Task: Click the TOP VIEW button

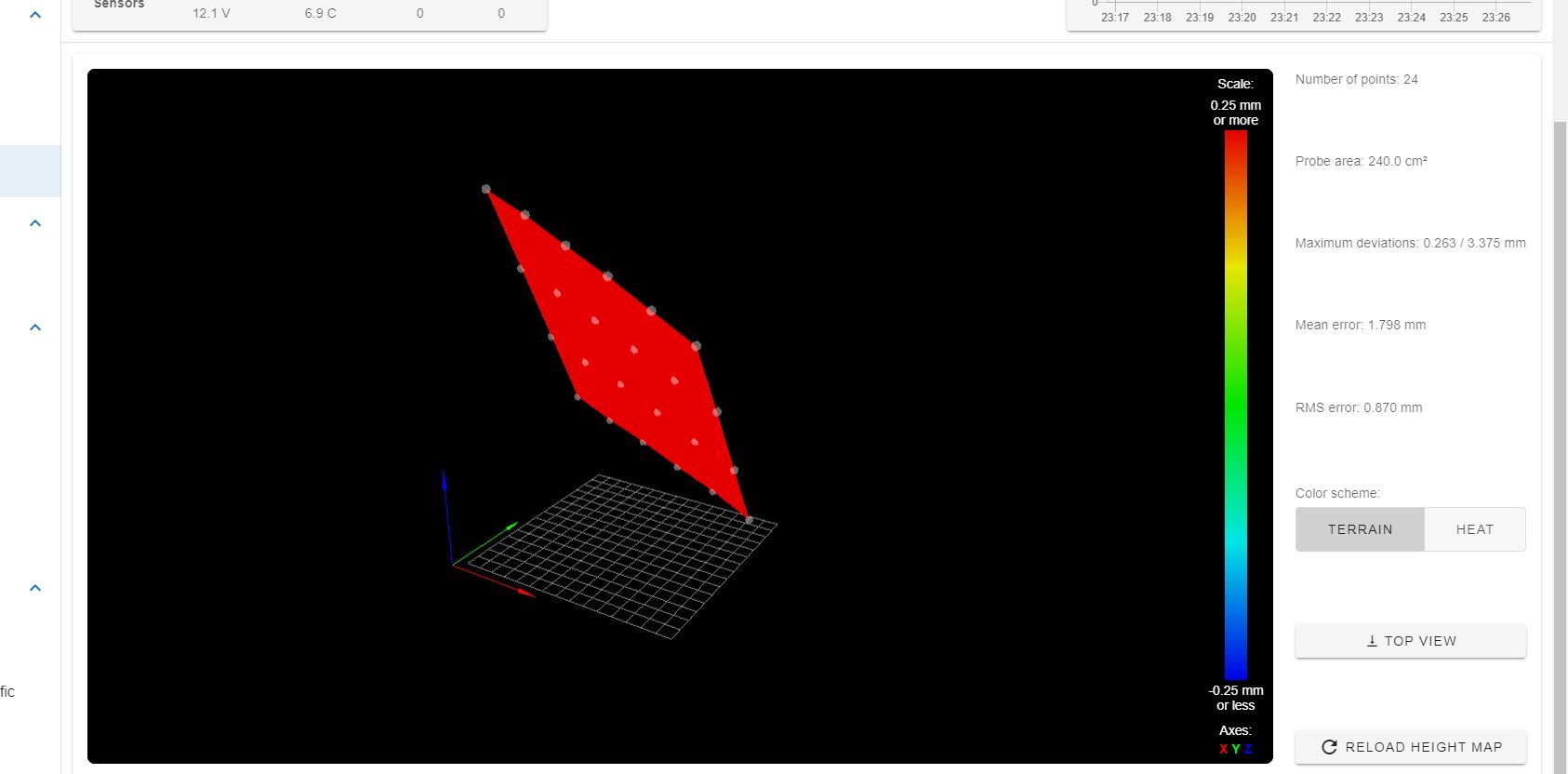Action: click(1410, 641)
